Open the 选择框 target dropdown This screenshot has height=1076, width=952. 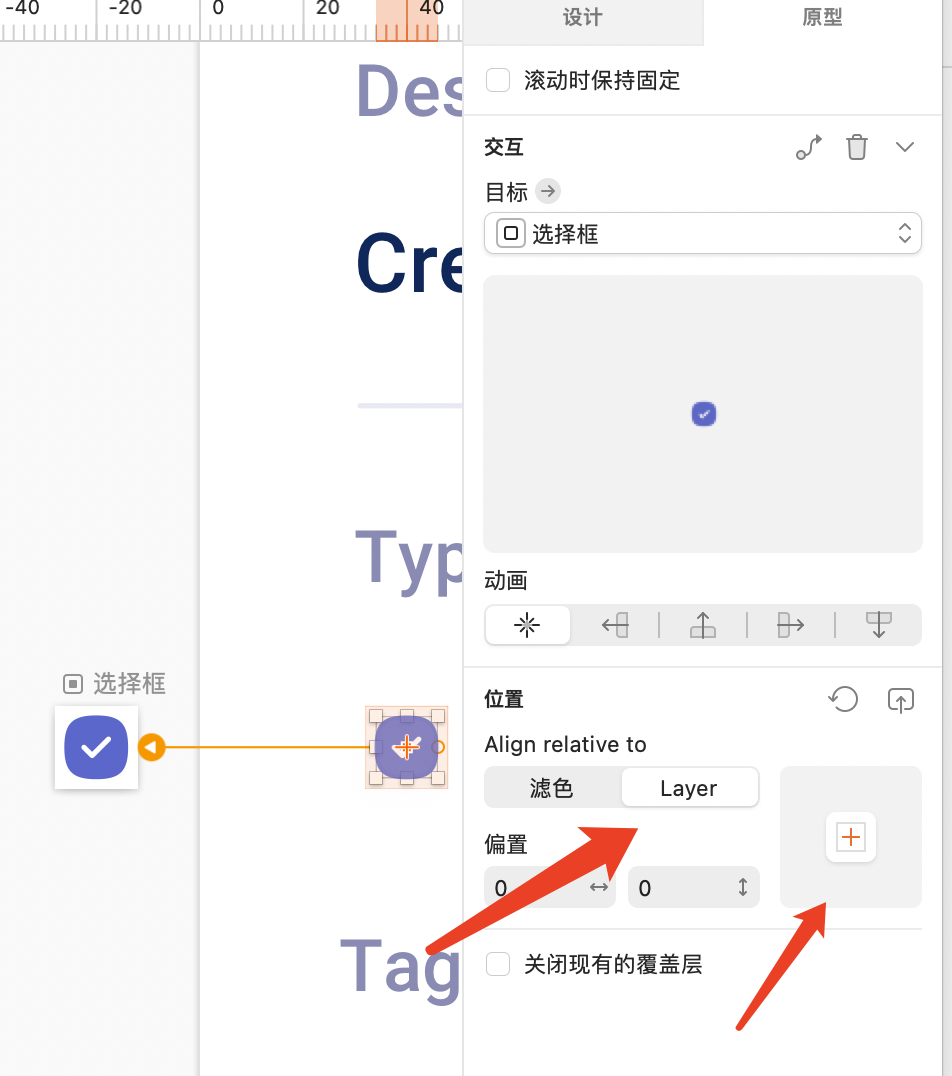[x=702, y=233]
